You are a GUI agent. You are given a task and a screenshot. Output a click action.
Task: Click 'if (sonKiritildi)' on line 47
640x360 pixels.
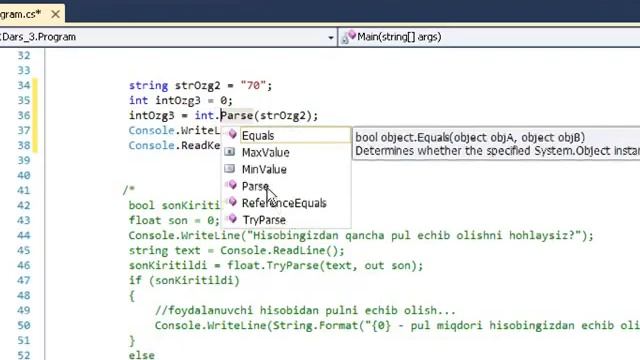point(184,281)
